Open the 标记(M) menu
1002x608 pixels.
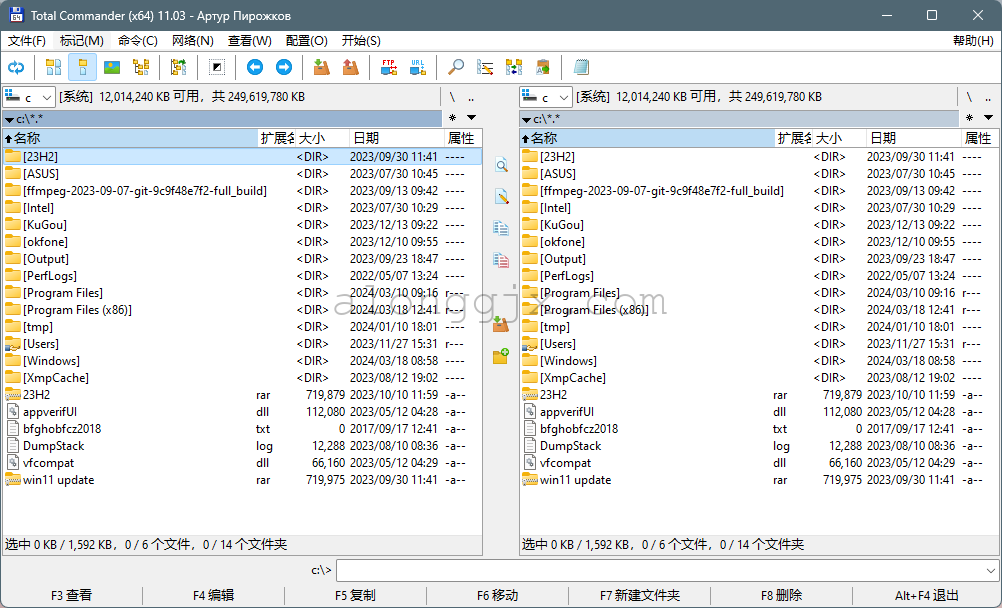click(x=82, y=41)
